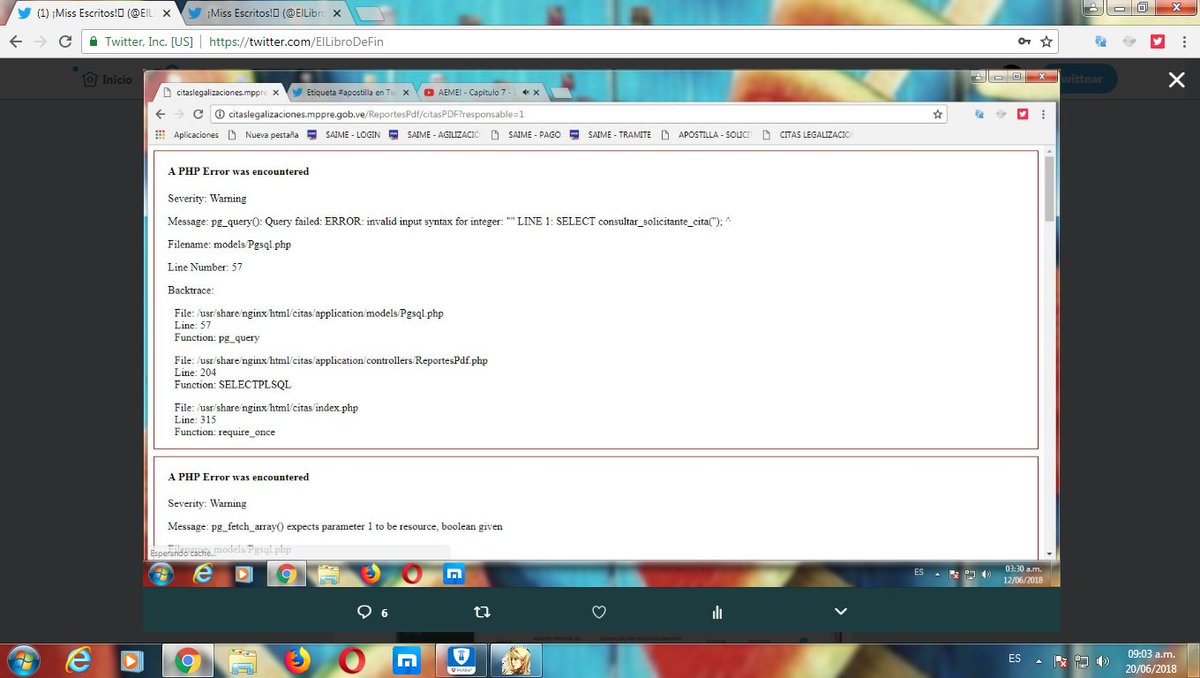Click the red Pocket extension icon in outer toolbar

pos(1158,42)
